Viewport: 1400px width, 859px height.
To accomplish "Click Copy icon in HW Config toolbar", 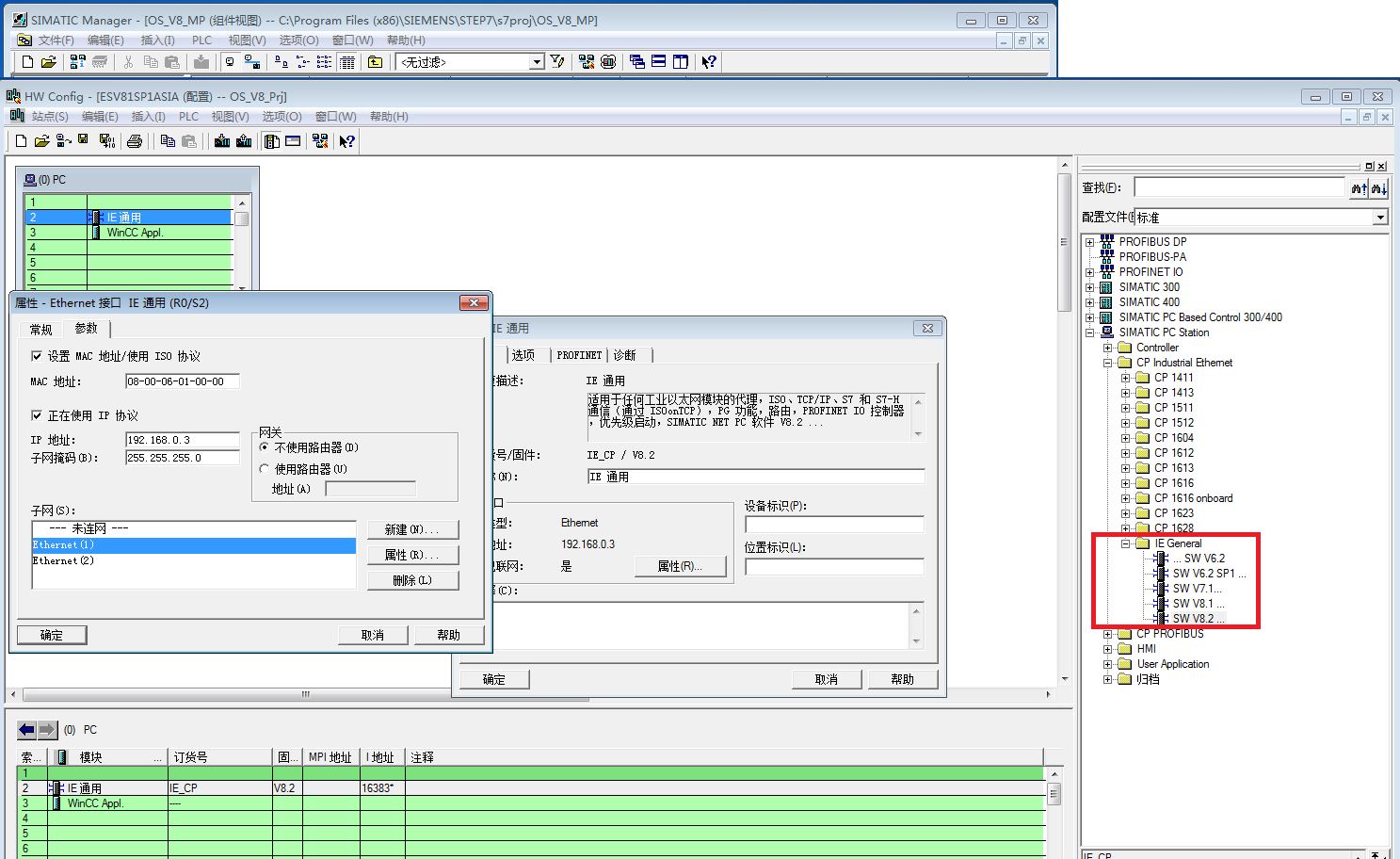I will (168, 141).
